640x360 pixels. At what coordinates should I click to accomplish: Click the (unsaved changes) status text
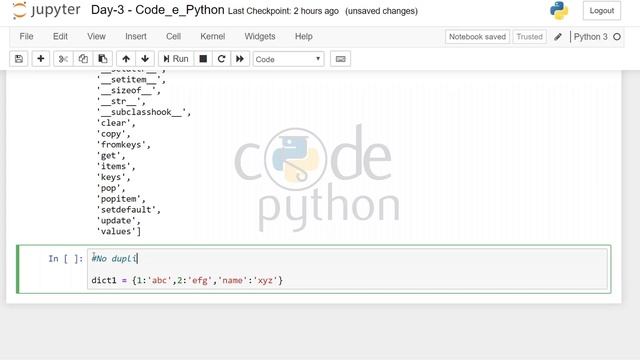click(x=381, y=11)
